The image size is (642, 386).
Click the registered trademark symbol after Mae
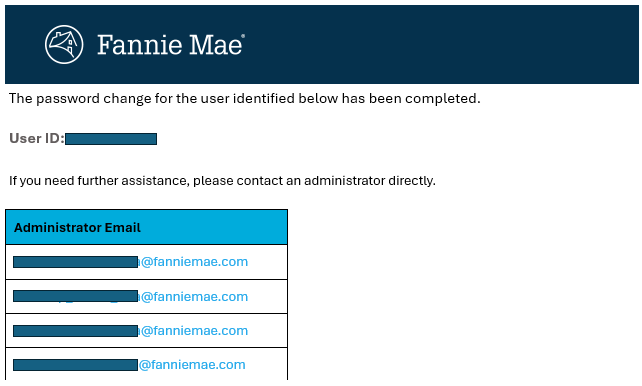click(x=244, y=36)
